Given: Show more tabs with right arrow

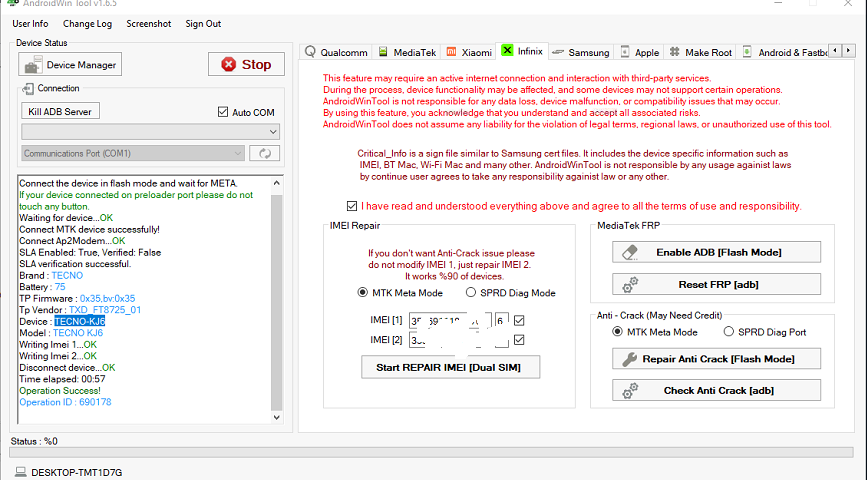Looking at the screenshot, I should point(848,51).
